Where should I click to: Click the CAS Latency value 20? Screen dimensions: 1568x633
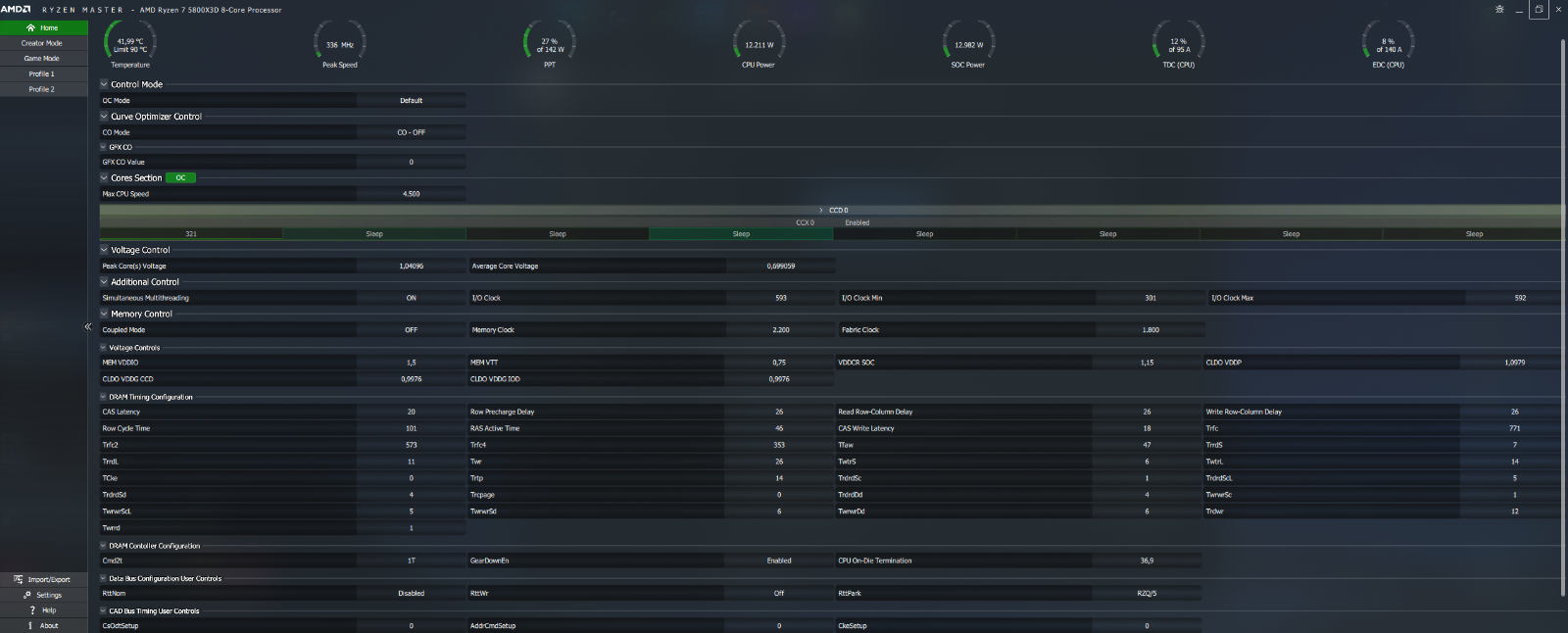tap(412, 412)
